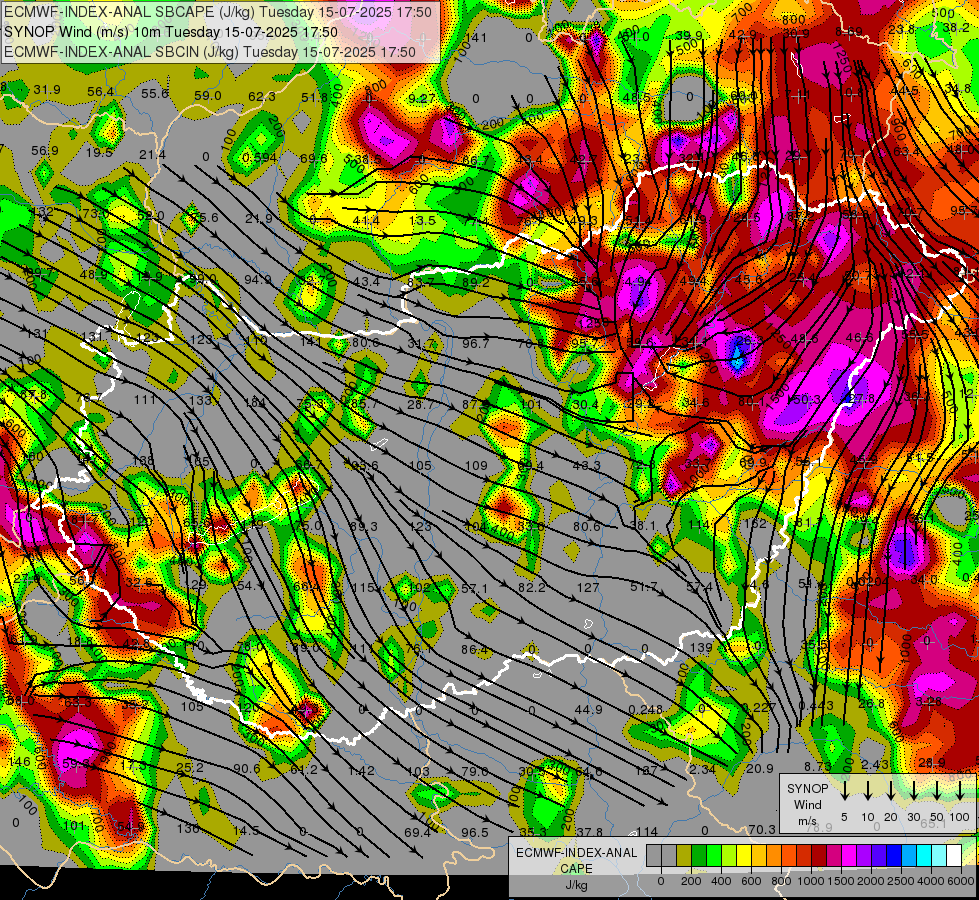Click the 4000 tick label on color scale

tap(931, 881)
